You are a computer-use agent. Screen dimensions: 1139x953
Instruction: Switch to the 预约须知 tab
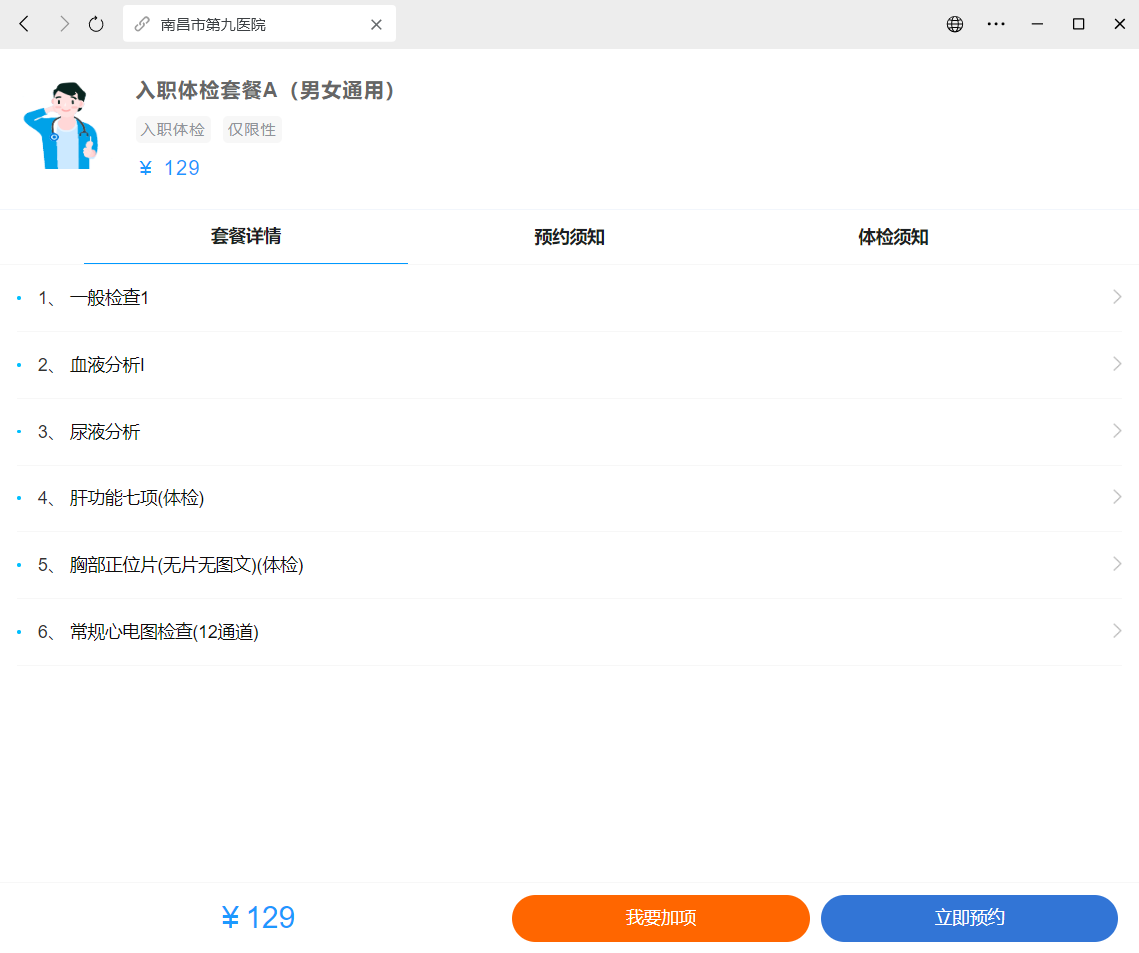coord(570,237)
